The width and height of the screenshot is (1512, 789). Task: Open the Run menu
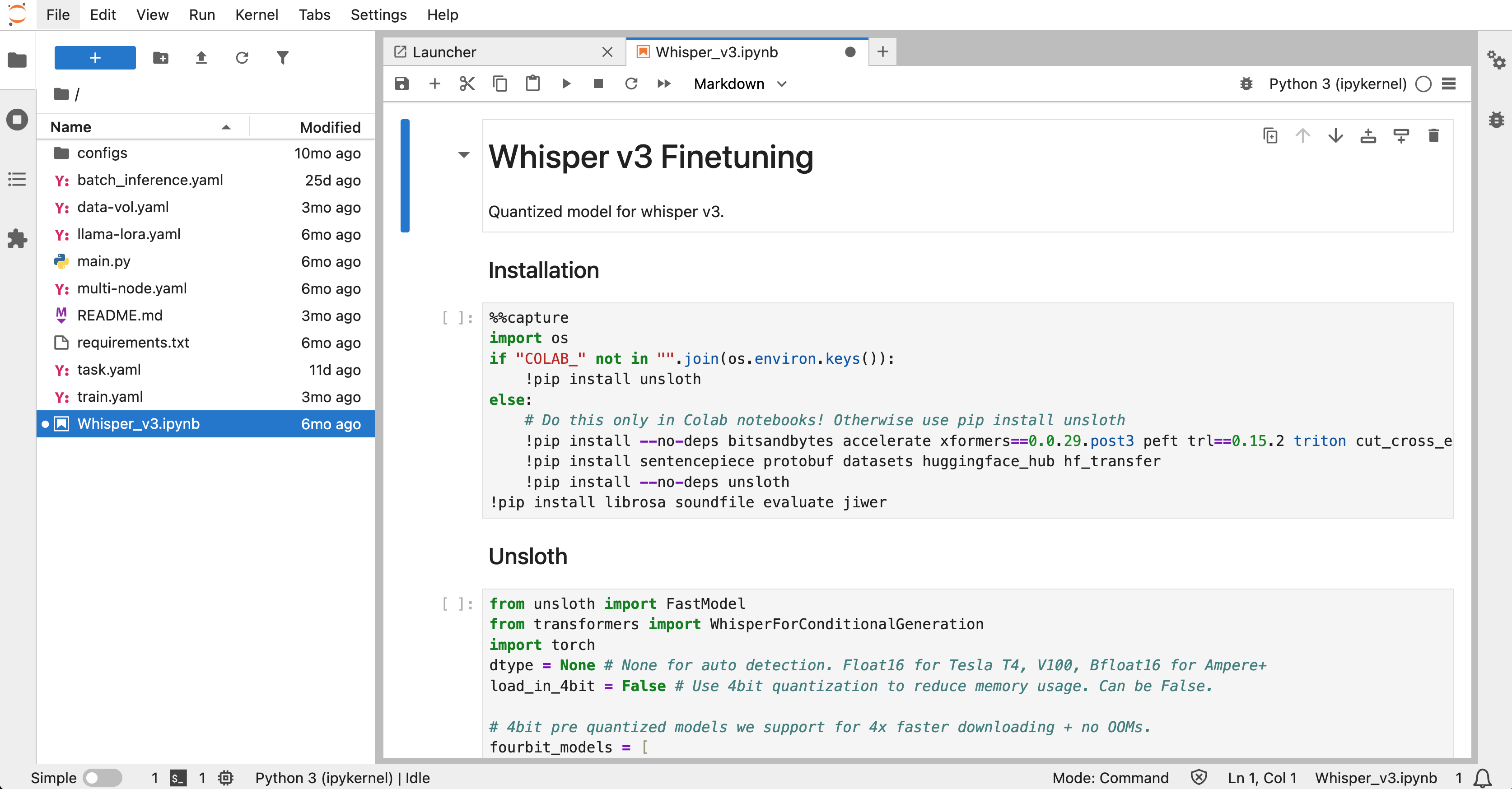coord(202,14)
